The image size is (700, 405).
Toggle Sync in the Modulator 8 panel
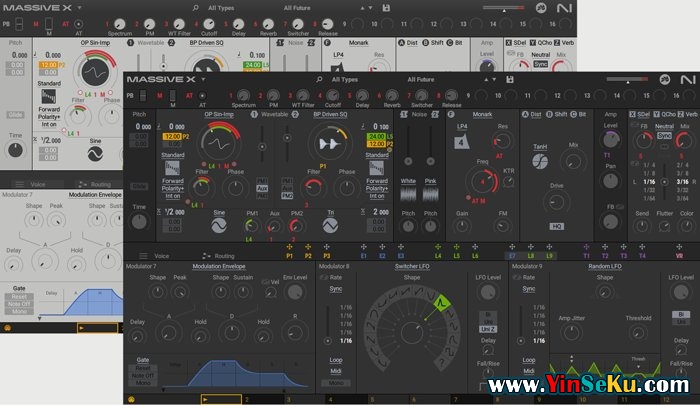pyautogui.click(x=337, y=288)
